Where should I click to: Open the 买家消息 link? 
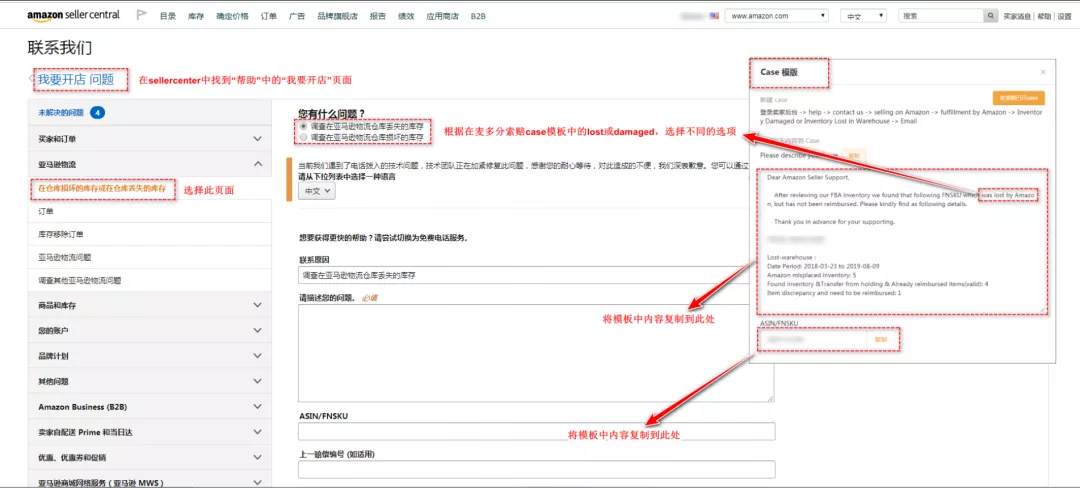pyautogui.click(x=1017, y=16)
